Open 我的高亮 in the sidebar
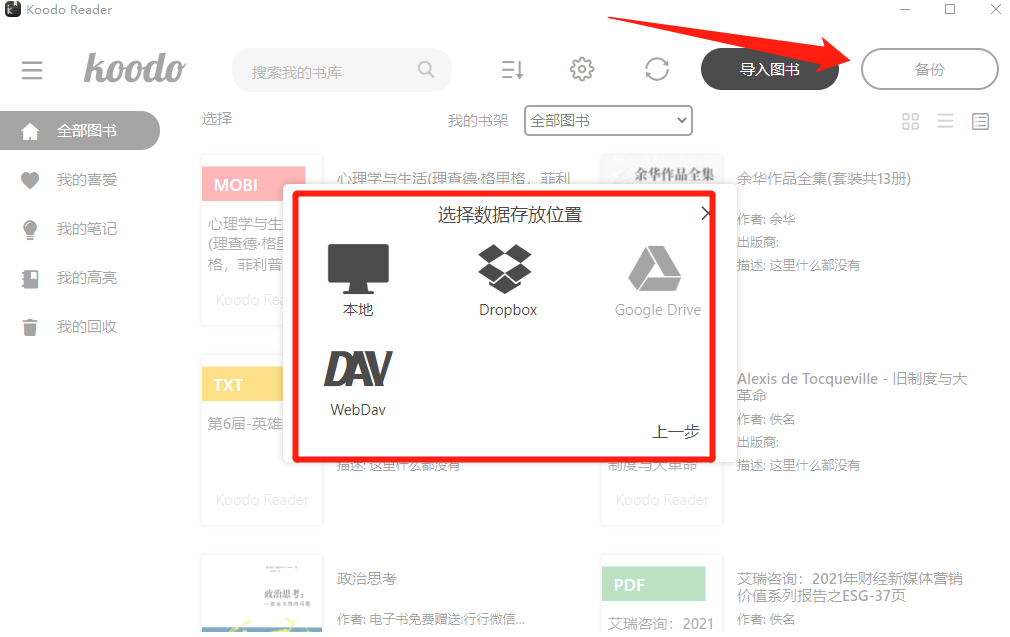Viewport: 1010px width, 637px height. click(86, 278)
